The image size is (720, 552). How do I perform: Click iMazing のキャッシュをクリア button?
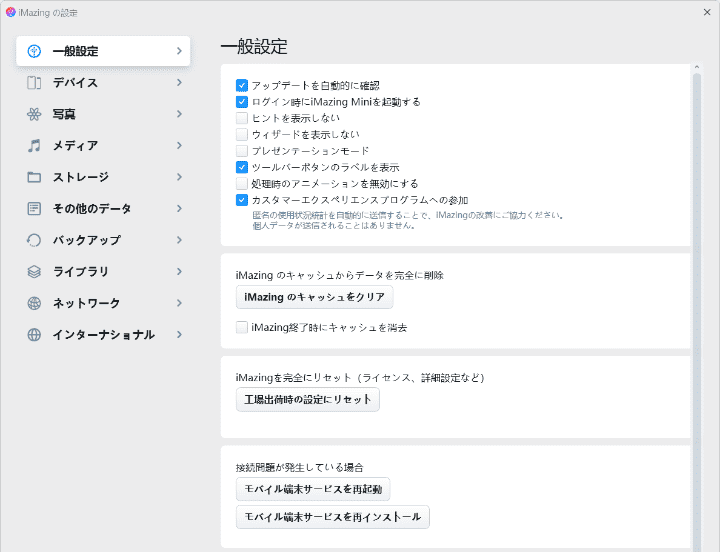[315, 297]
